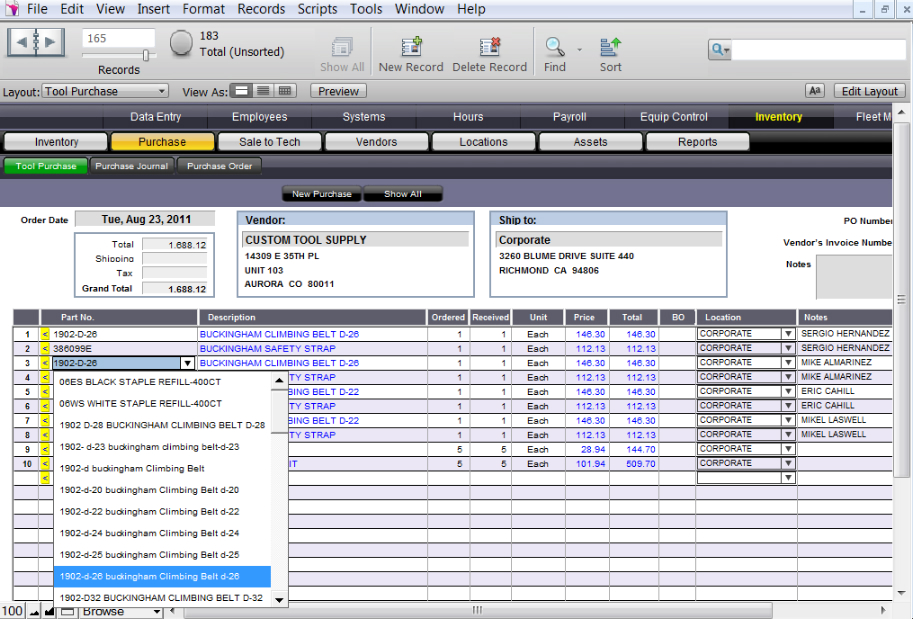
Task: Adjust the Records slider handle
Action: coord(147,56)
